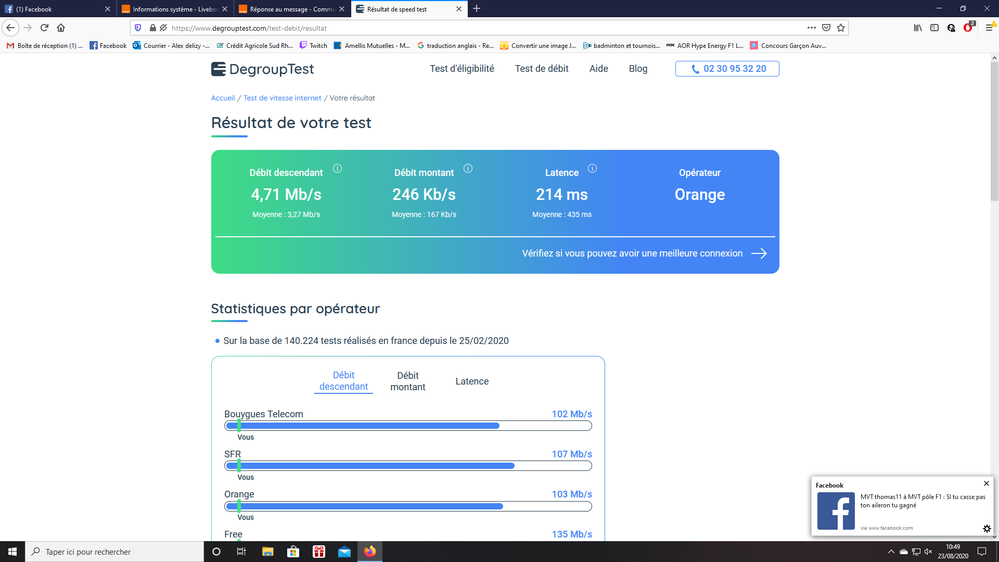Switch to the Latence statistics tab
The height and width of the screenshot is (562, 999).
(472, 381)
